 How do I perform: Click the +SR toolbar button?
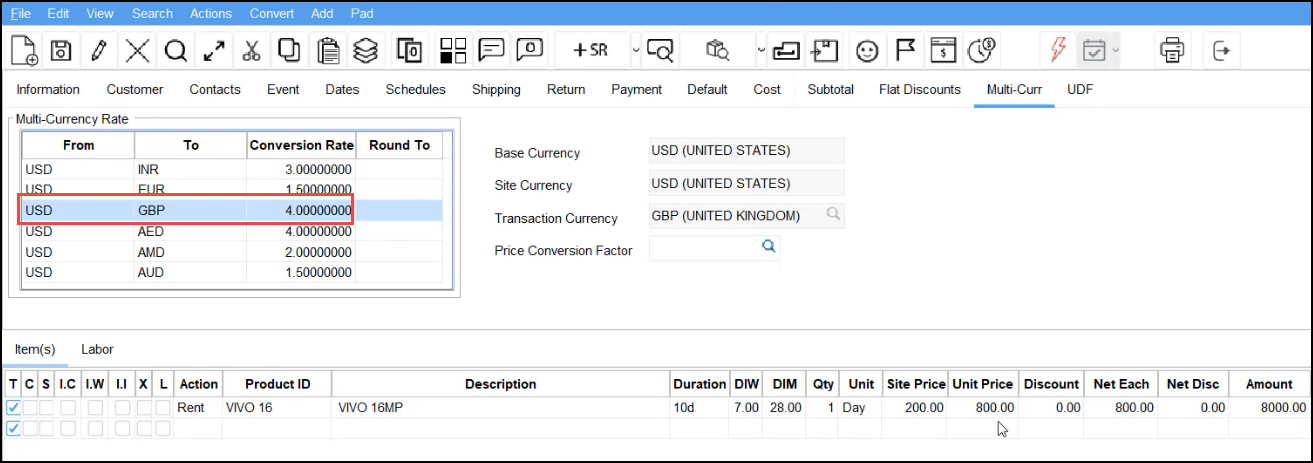591,50
